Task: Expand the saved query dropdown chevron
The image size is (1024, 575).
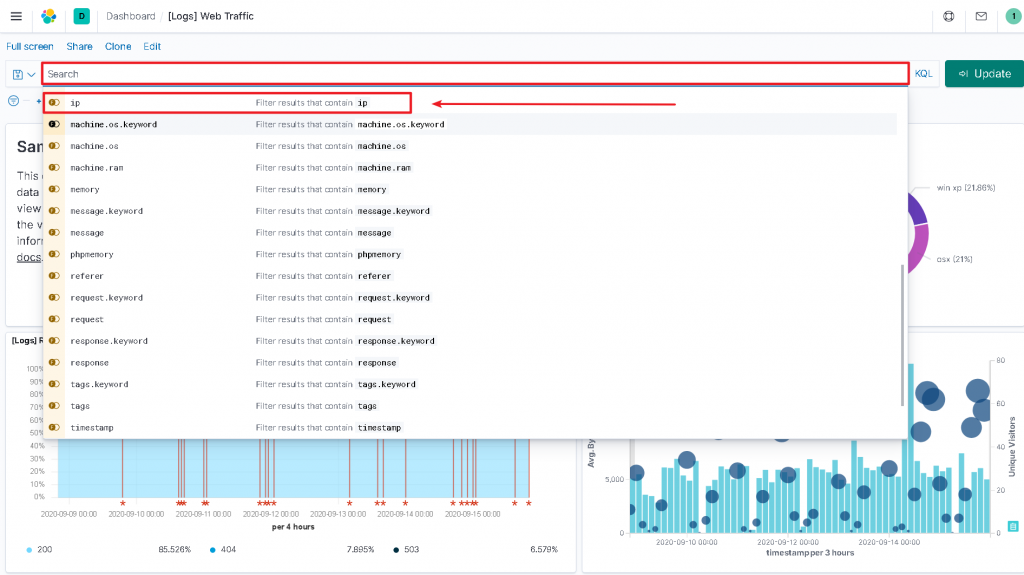Action: 31,74
